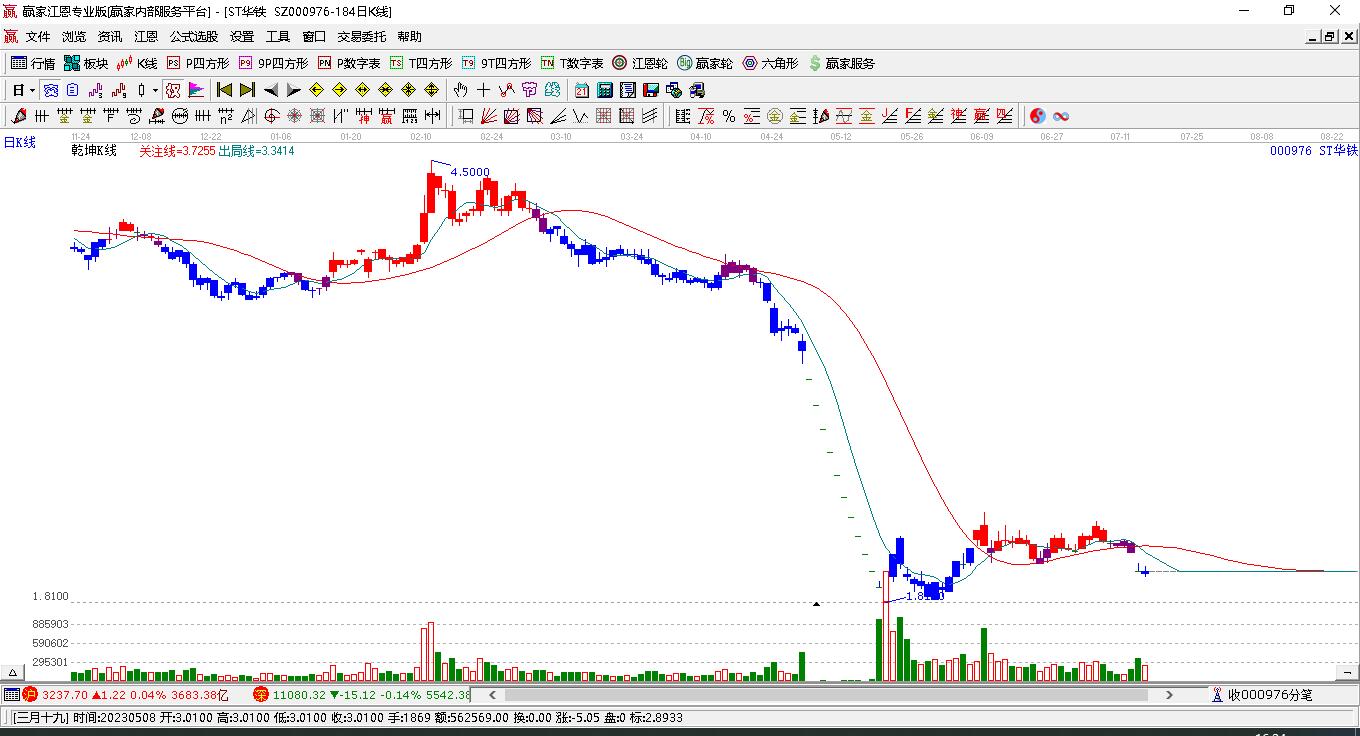
Task: Click the 日K线 label
Action: pyautogui.click(x=19, y=142)
